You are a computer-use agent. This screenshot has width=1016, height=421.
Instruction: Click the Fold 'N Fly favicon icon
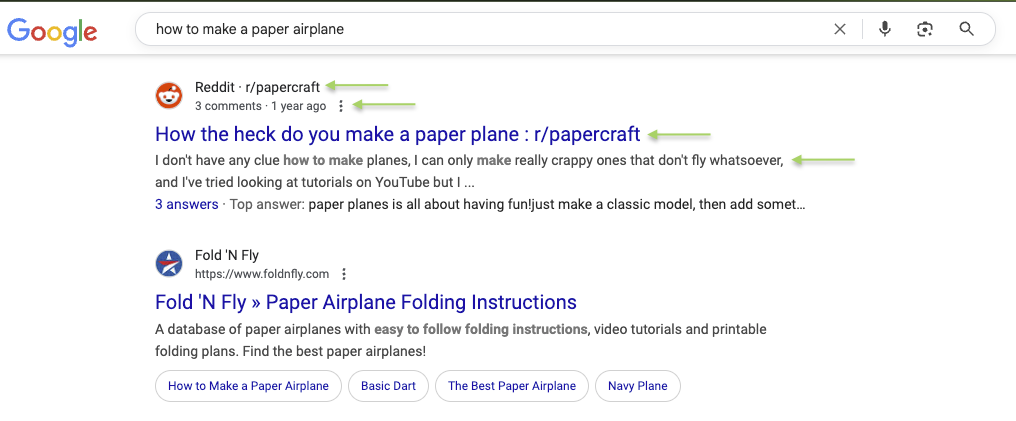click(x=169, y=264)
